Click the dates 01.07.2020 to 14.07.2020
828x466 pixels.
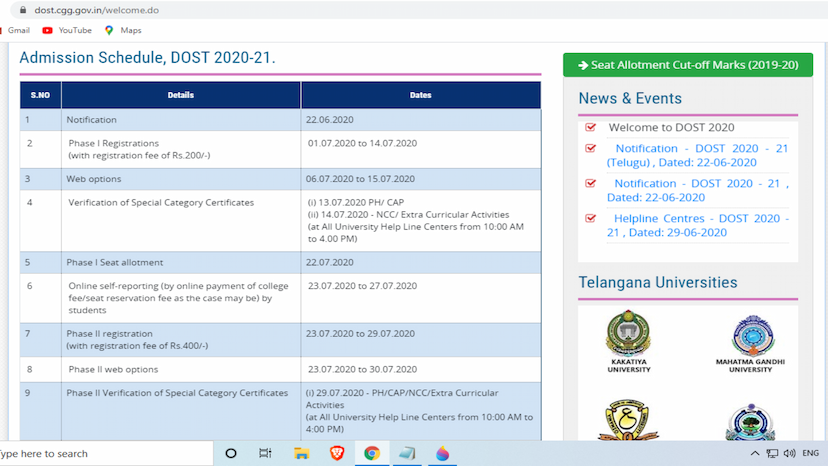362,143
